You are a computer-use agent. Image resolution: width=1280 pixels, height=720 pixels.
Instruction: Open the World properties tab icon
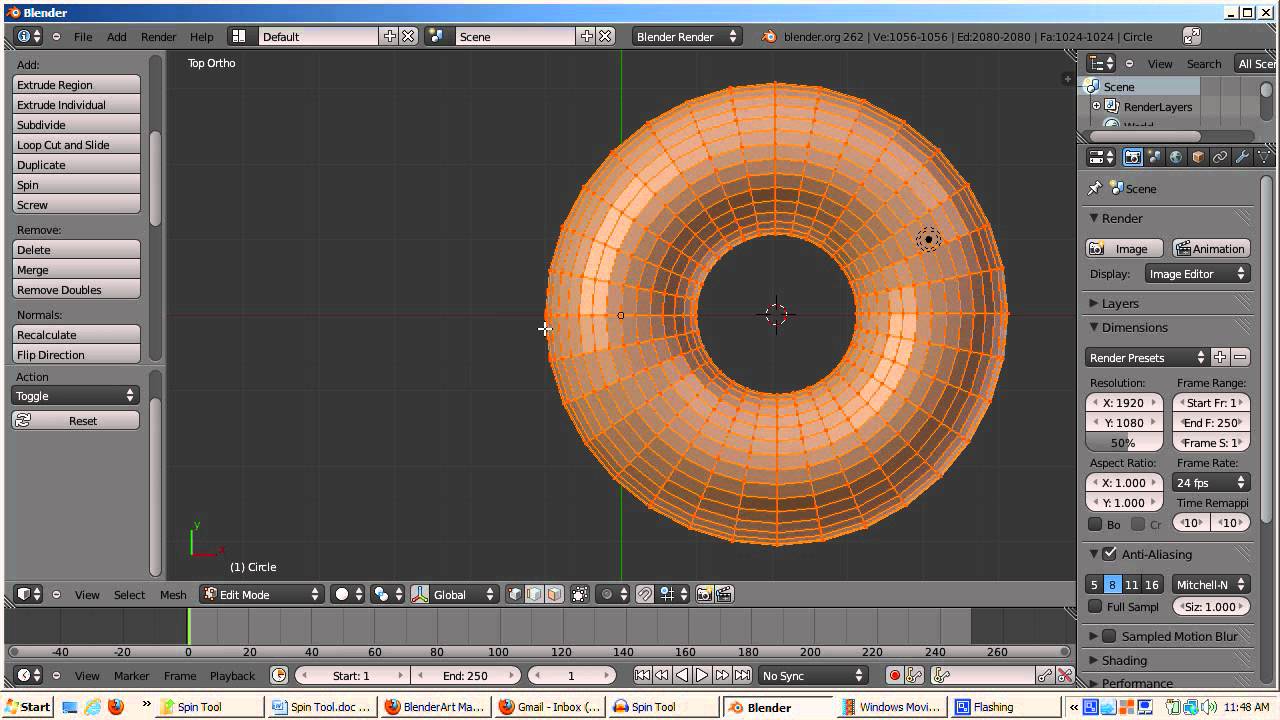[1176, 157]
